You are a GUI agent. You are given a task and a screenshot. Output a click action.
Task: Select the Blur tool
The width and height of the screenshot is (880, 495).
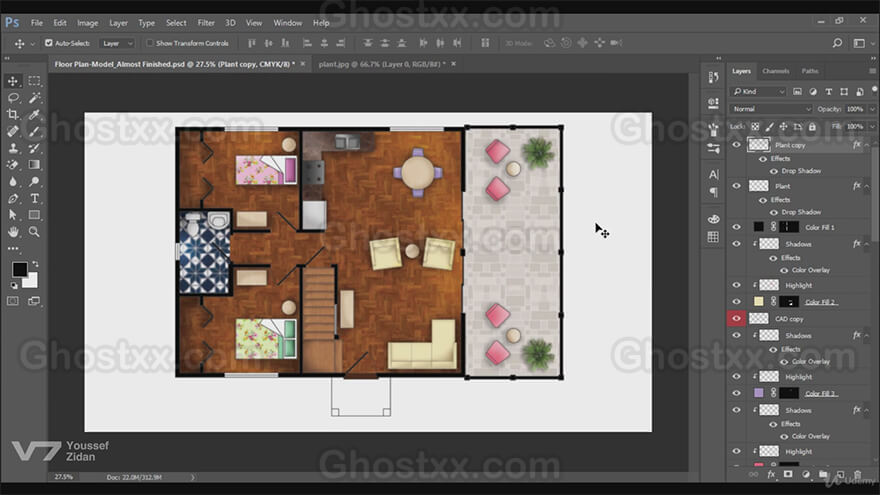pyautogui.click(x=12, y=181)
